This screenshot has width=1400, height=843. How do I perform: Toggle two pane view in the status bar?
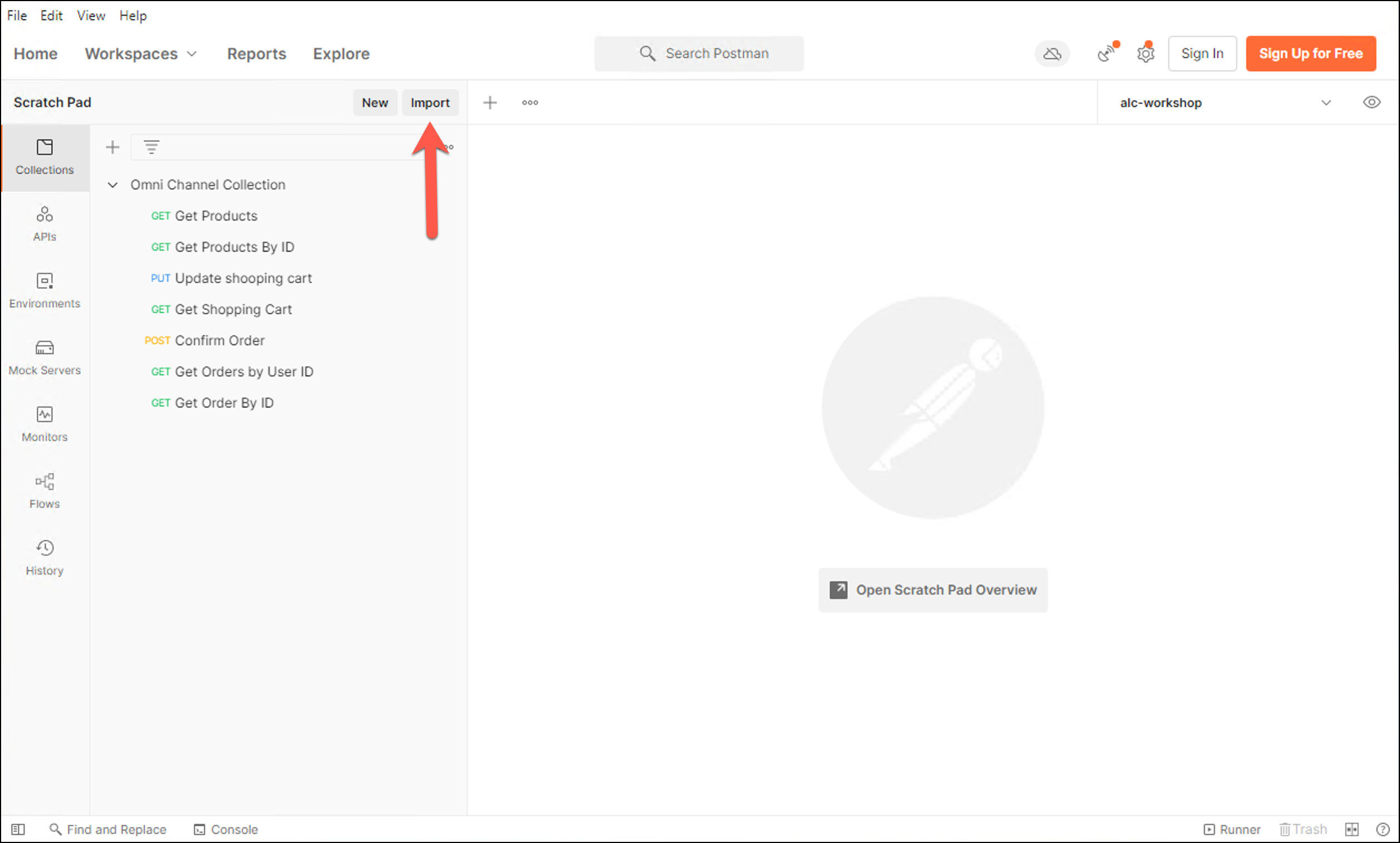point(1352,830)
